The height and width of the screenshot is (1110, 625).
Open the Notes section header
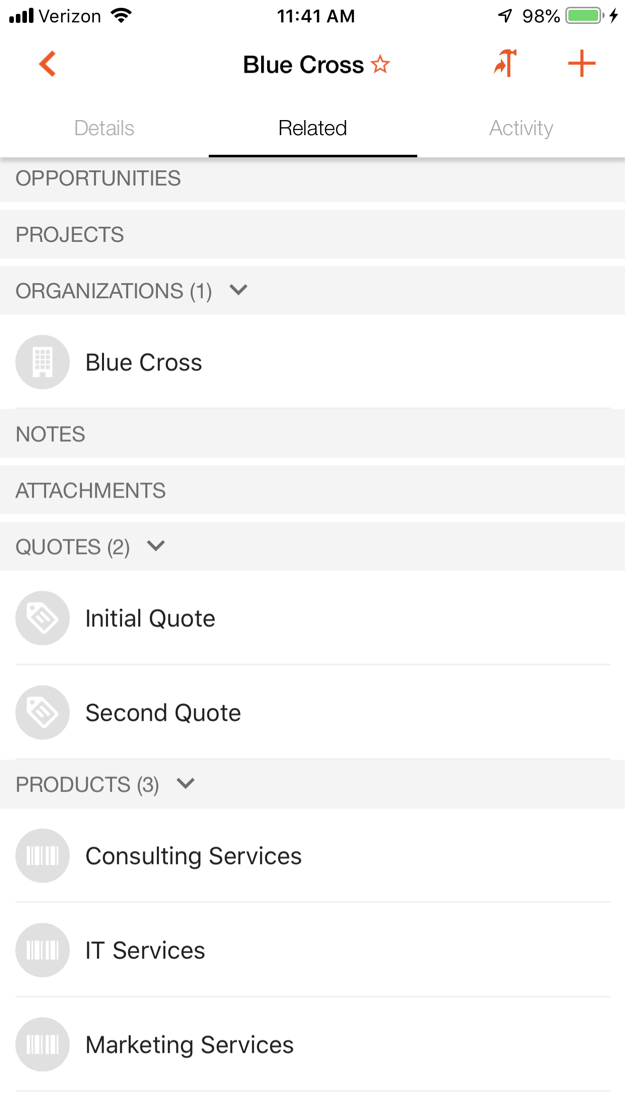click(50, 434)
